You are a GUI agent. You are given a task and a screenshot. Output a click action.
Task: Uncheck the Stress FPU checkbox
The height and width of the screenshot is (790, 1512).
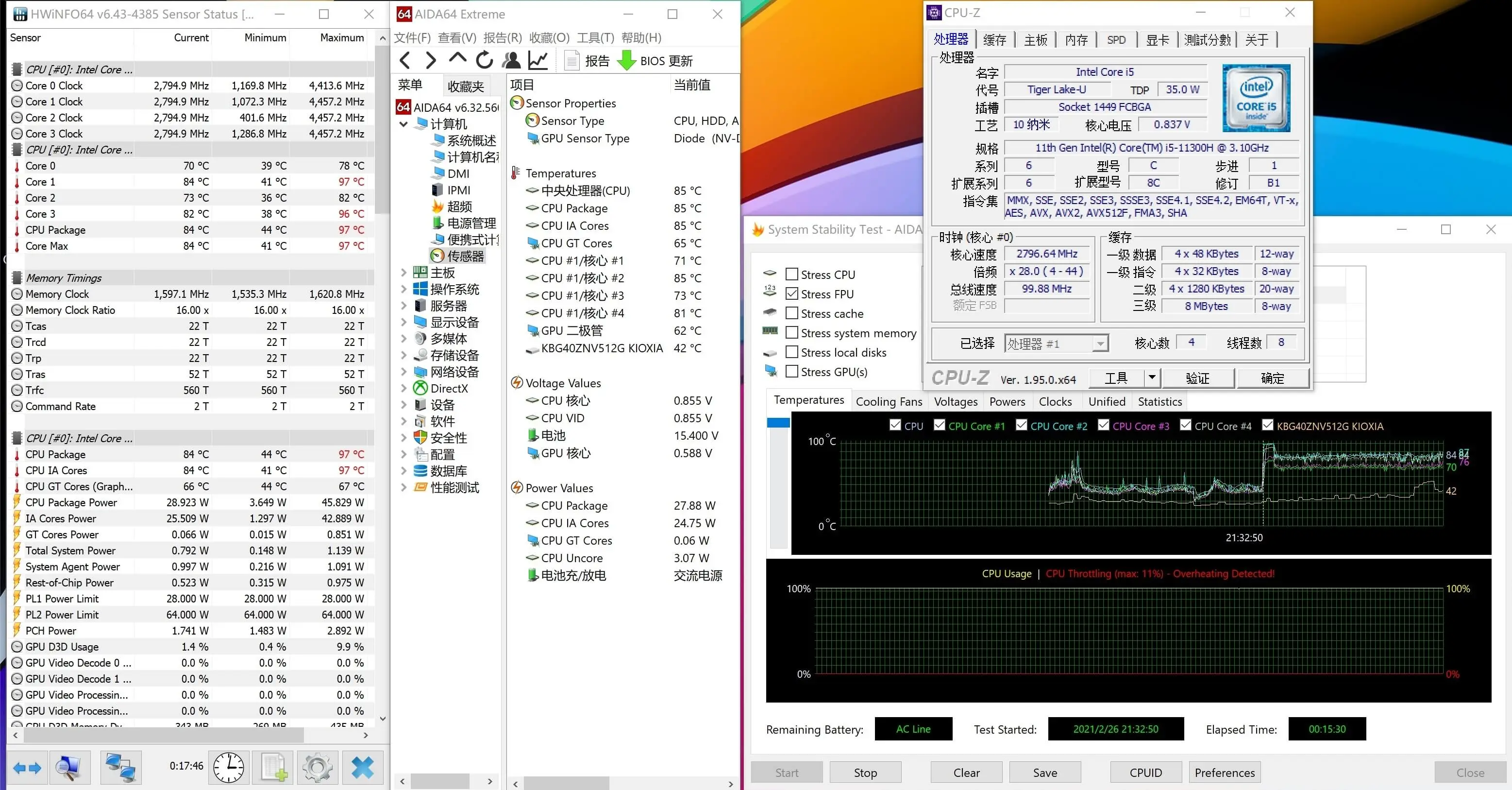tap(792, 293)
